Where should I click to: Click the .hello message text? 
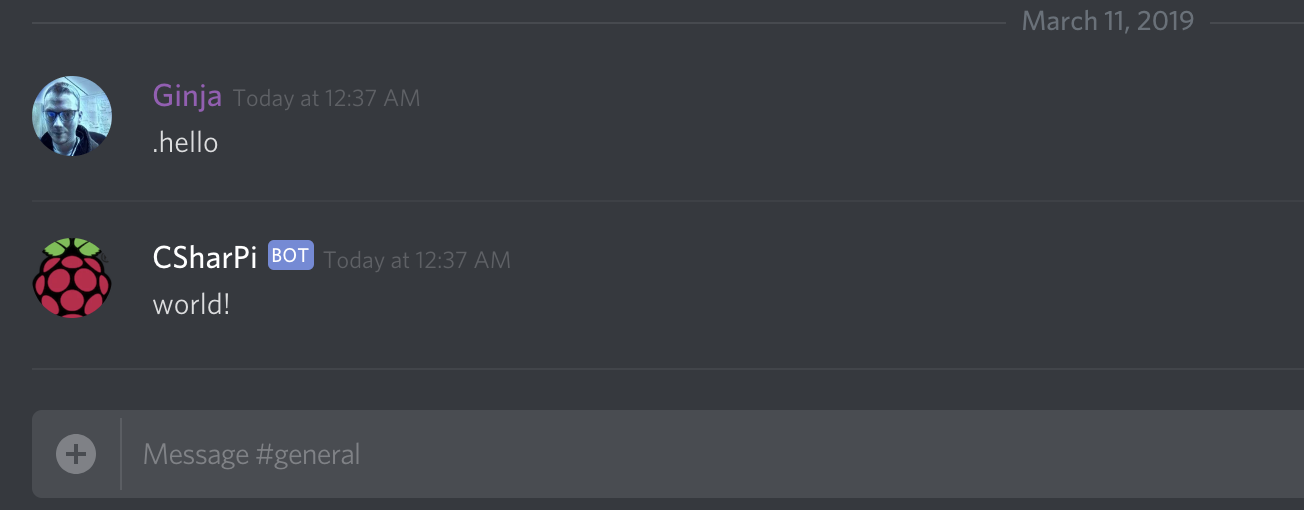185,142
